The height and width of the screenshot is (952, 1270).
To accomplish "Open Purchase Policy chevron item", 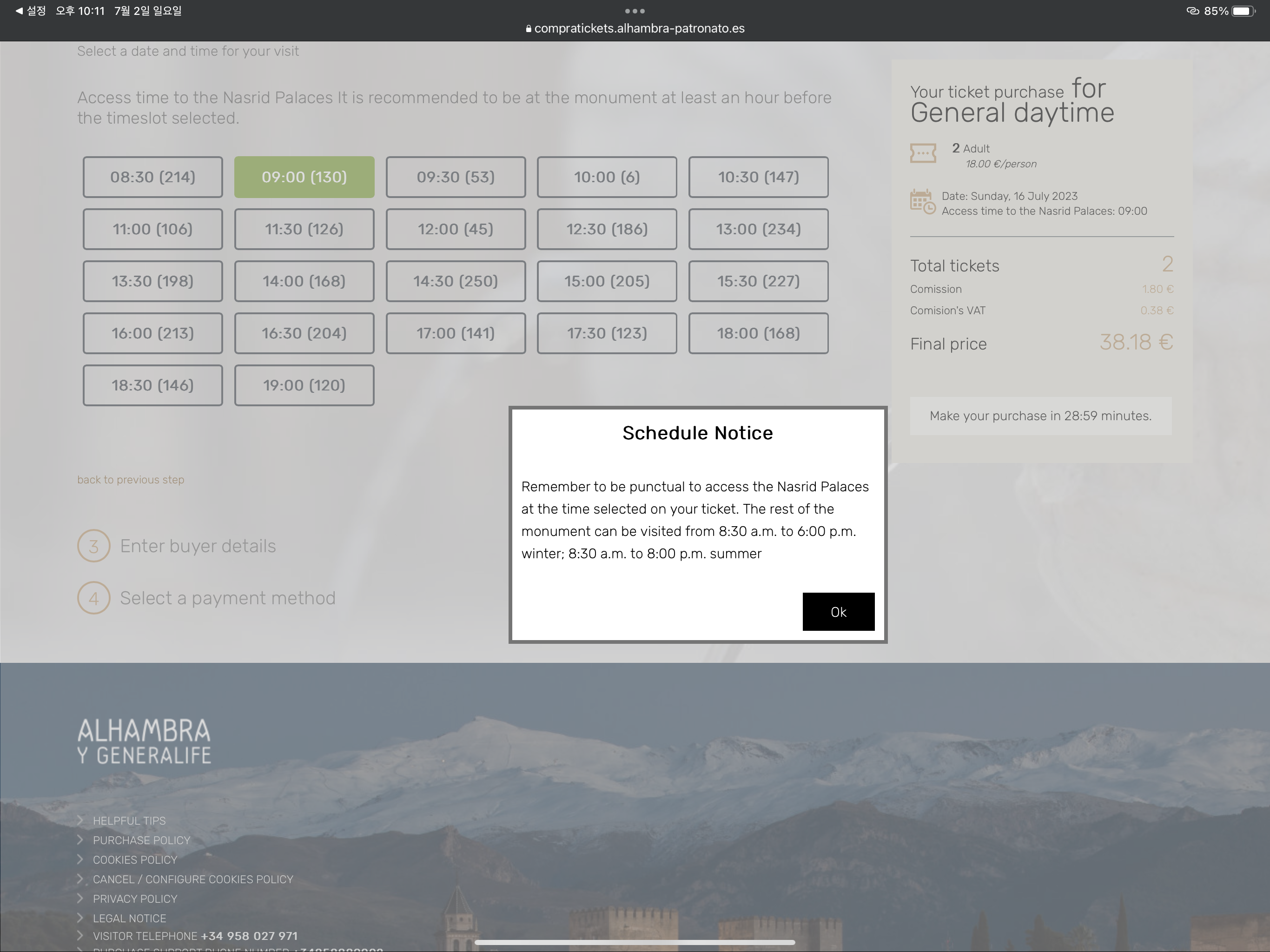I will [x=141, y=840].
